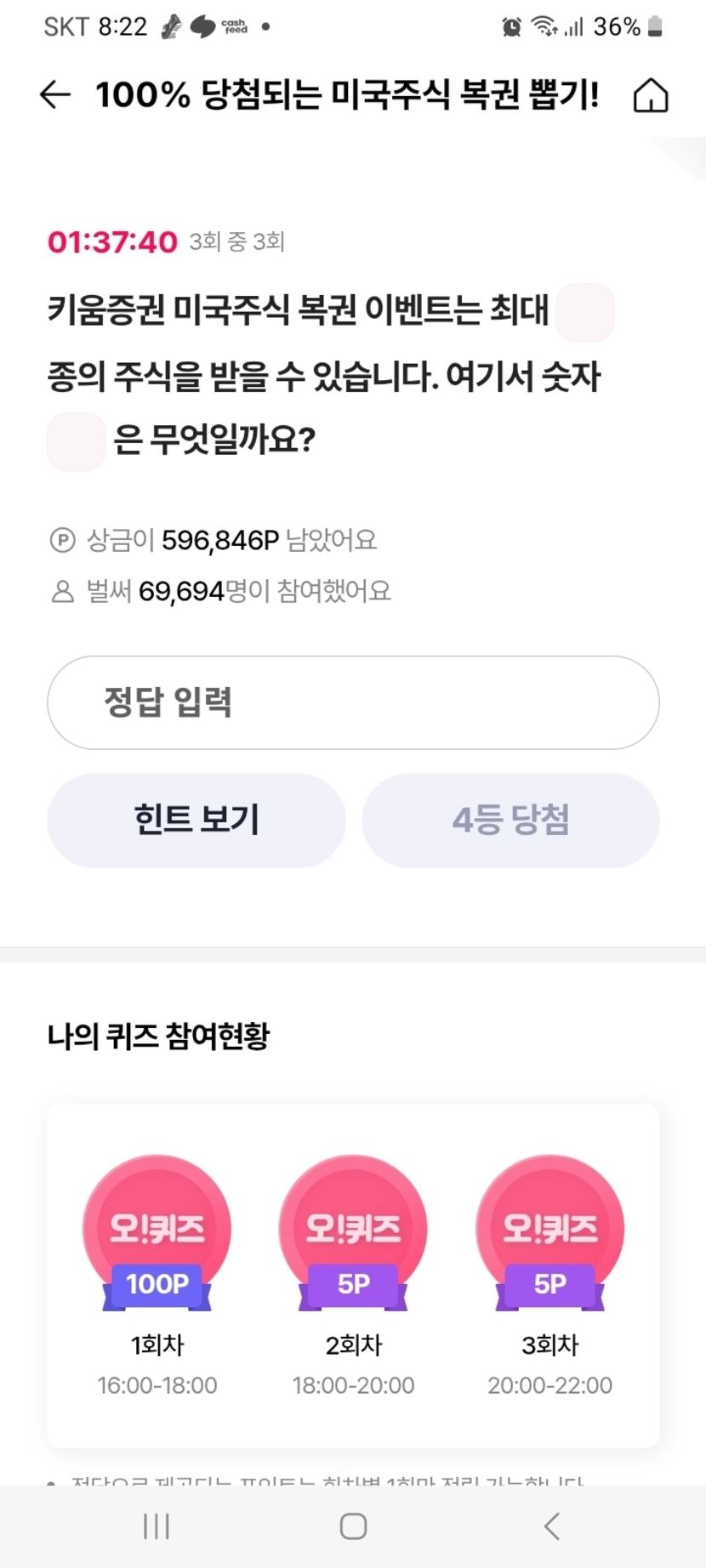Select the 2회차 5P quiz badge

(353, 1232)
